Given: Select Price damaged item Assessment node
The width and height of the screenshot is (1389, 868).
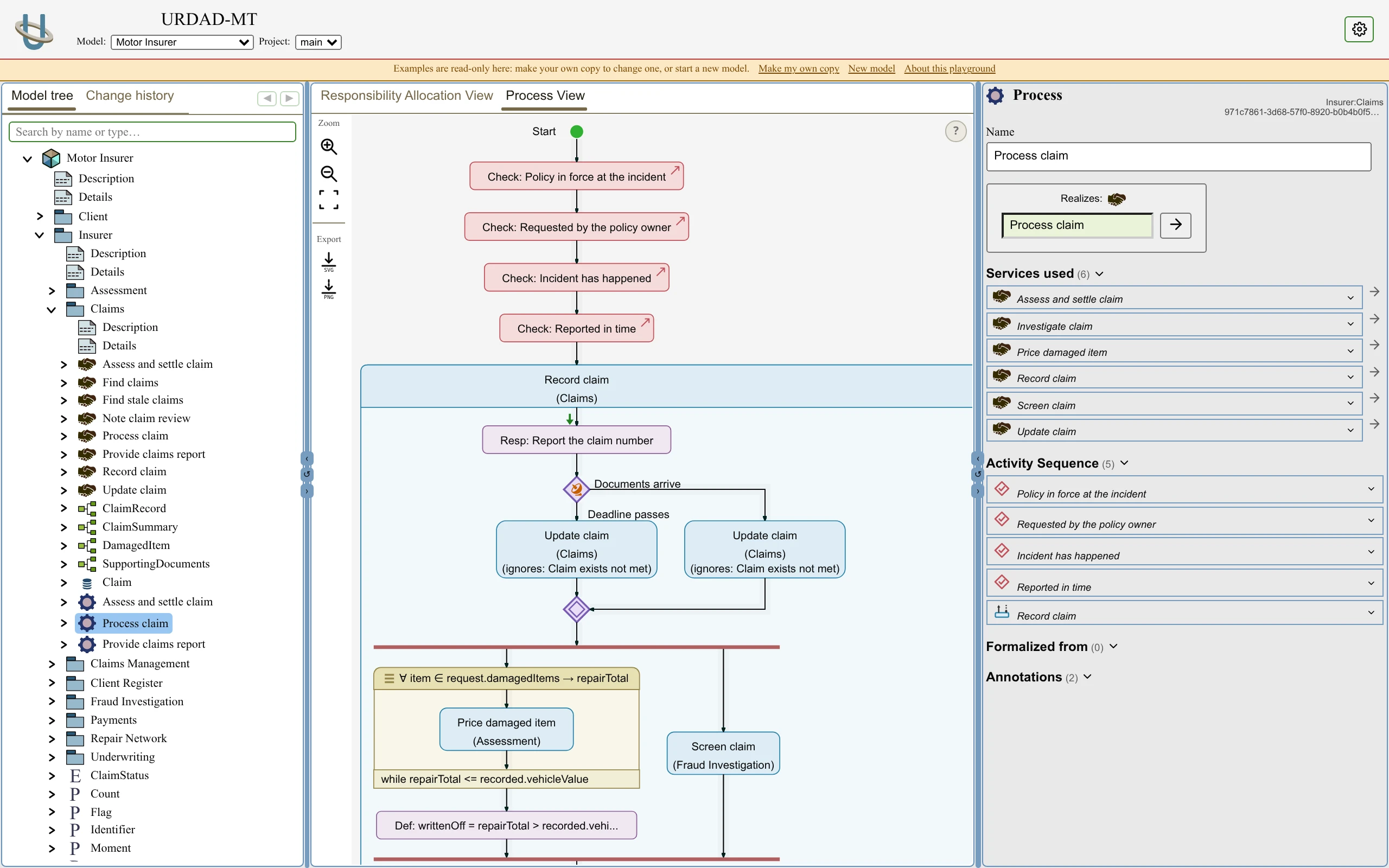Looking at the screenshot, I should pos(506,730).
